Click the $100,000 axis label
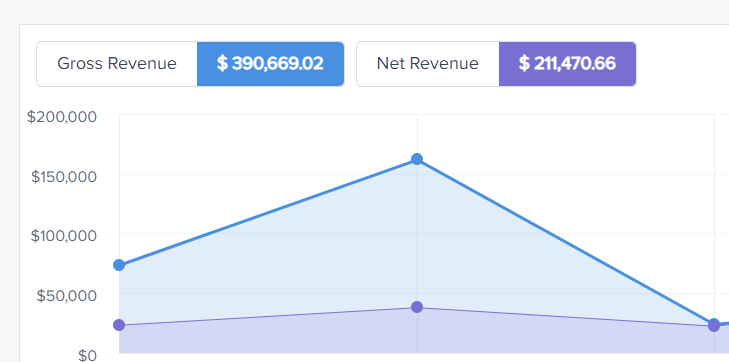 pos(64,236)
